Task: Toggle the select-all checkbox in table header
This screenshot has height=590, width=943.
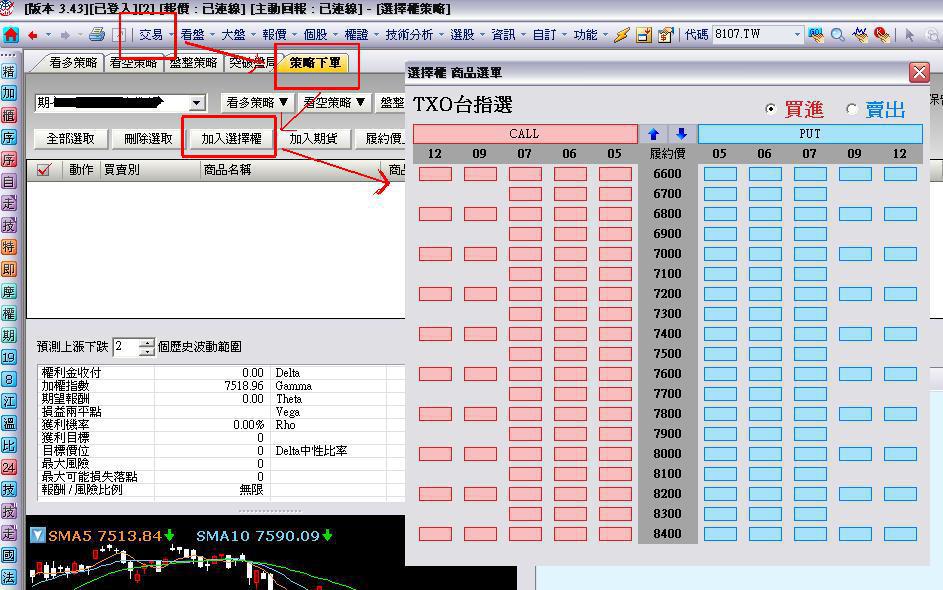Action: click(x=43, y=170)
